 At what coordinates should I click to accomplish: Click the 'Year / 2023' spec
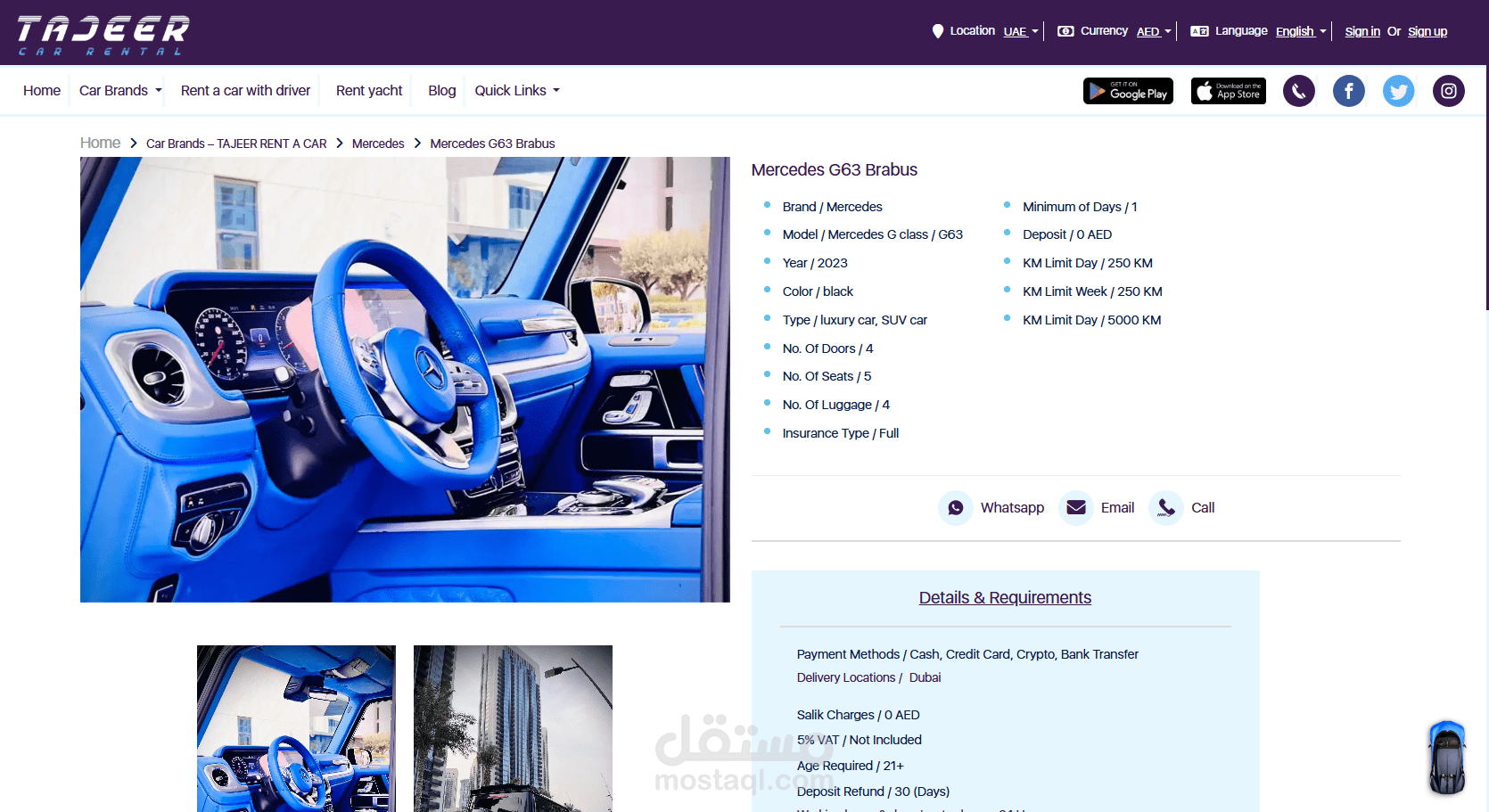point(815,263)
